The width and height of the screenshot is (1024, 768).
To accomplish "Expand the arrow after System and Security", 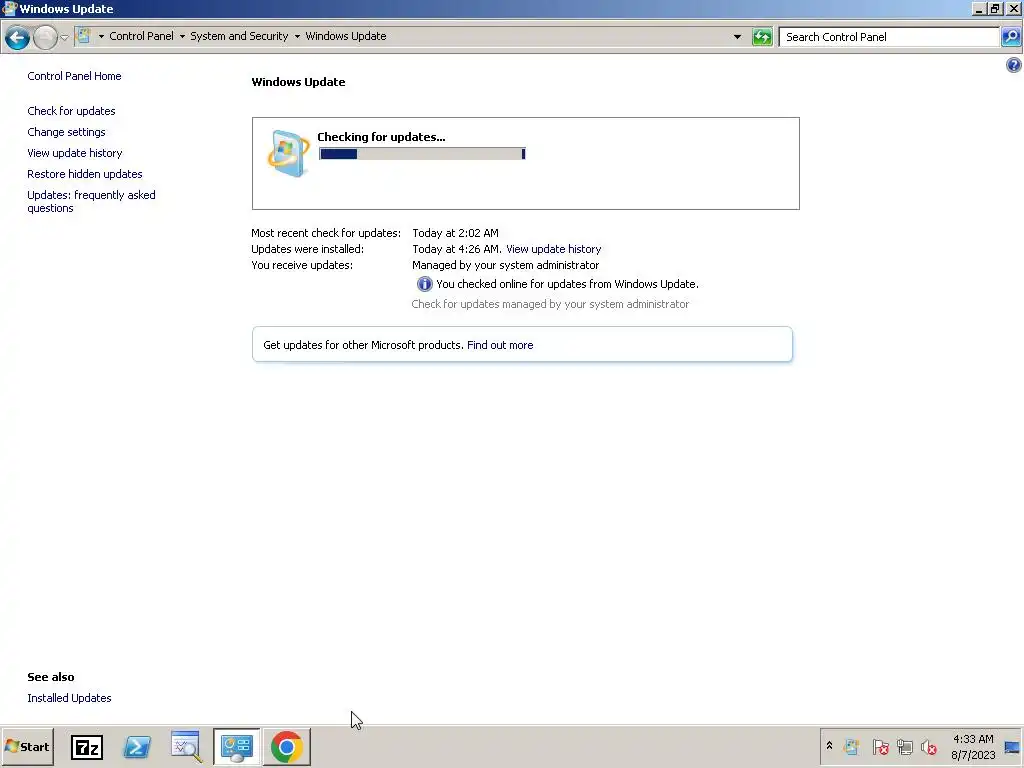I will click(297, 37).
